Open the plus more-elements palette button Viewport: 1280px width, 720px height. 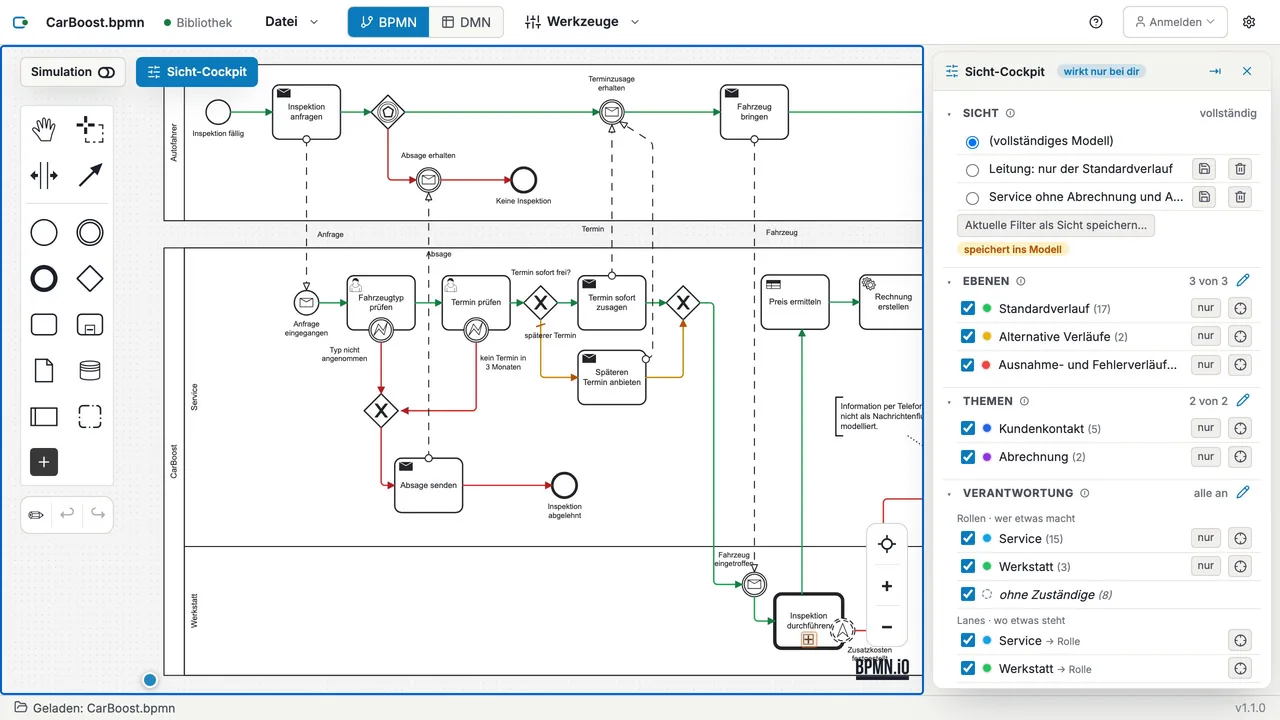click(44, 462)
